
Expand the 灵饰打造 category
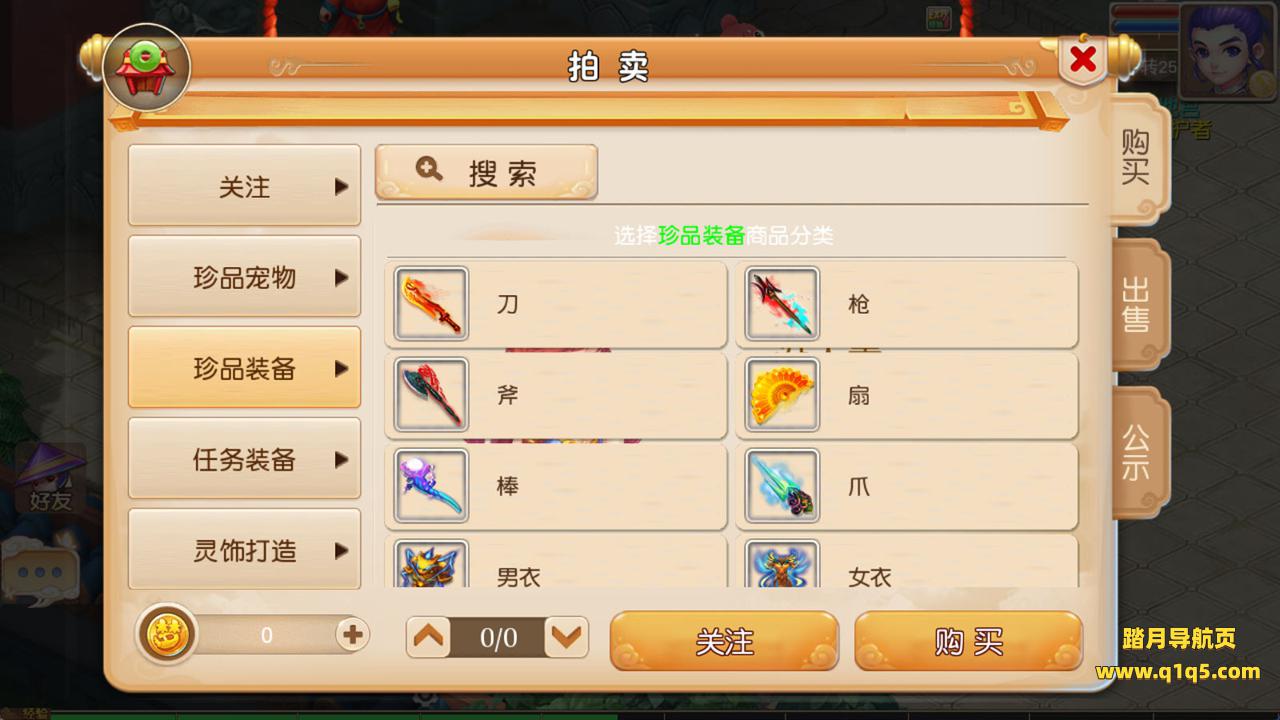click(244, 549)
